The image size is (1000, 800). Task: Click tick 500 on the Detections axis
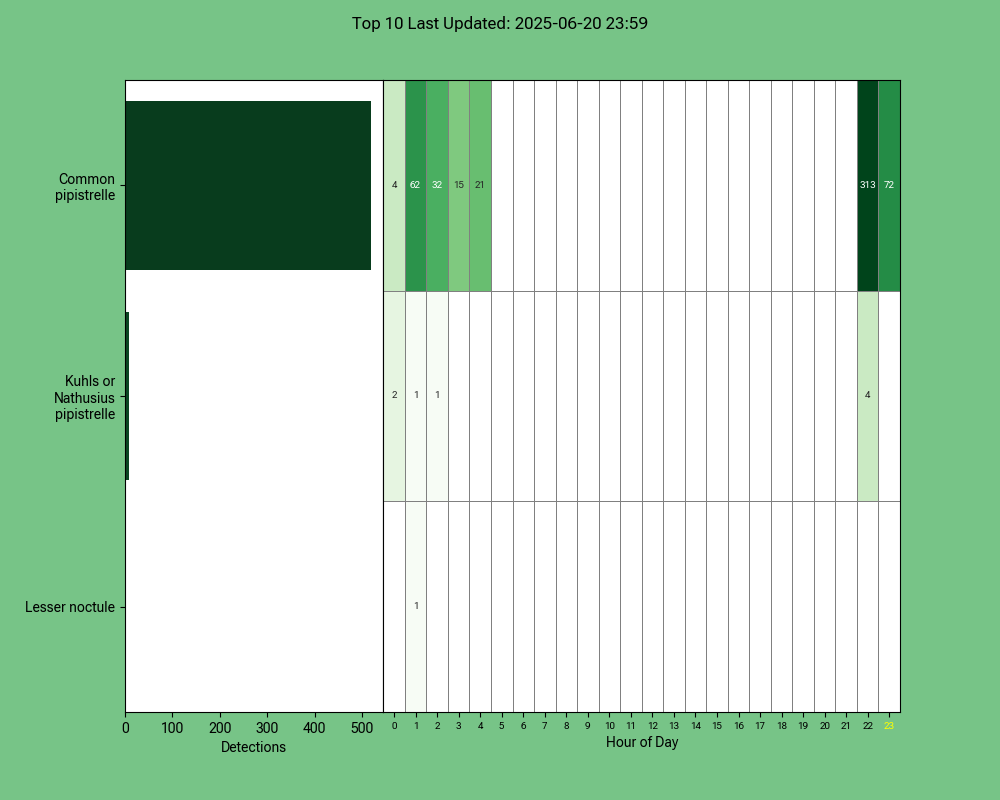[362, 728]
